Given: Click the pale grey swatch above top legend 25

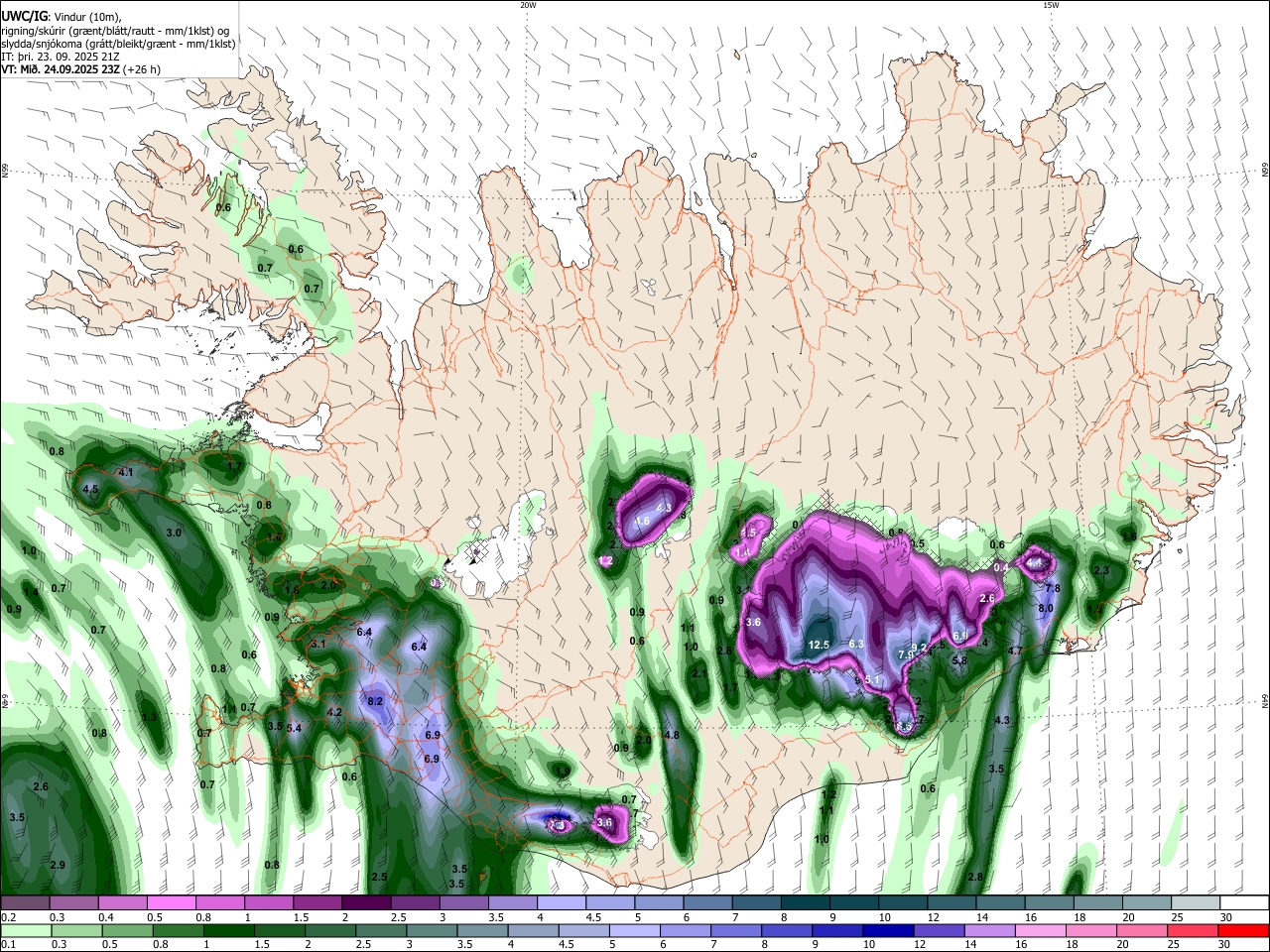Looking at the screenshot, I should click(x=1195, y=902).
